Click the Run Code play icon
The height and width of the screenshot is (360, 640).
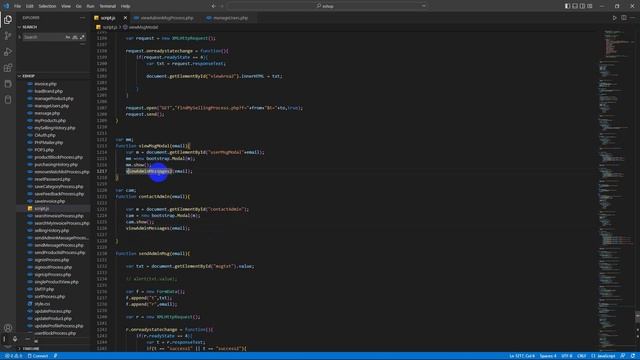tap(614, 18)
